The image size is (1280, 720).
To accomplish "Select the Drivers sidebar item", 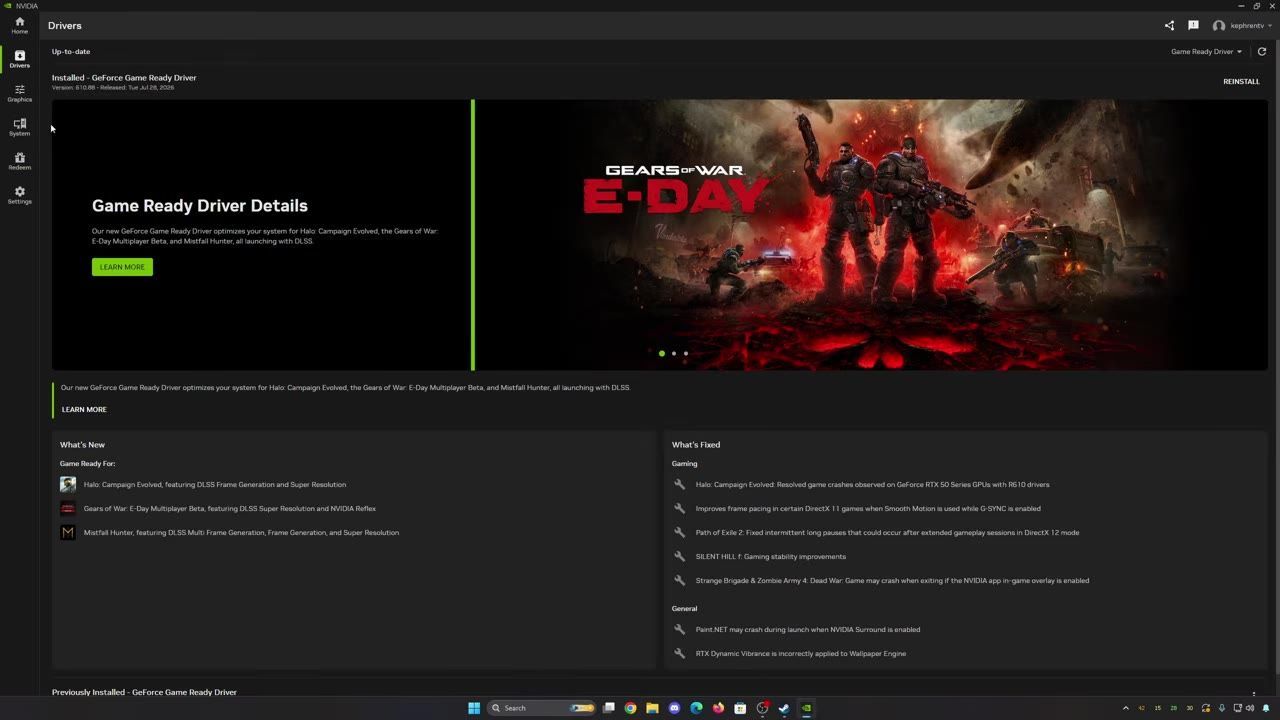I will pyautogui.click(x=19, y=59).
